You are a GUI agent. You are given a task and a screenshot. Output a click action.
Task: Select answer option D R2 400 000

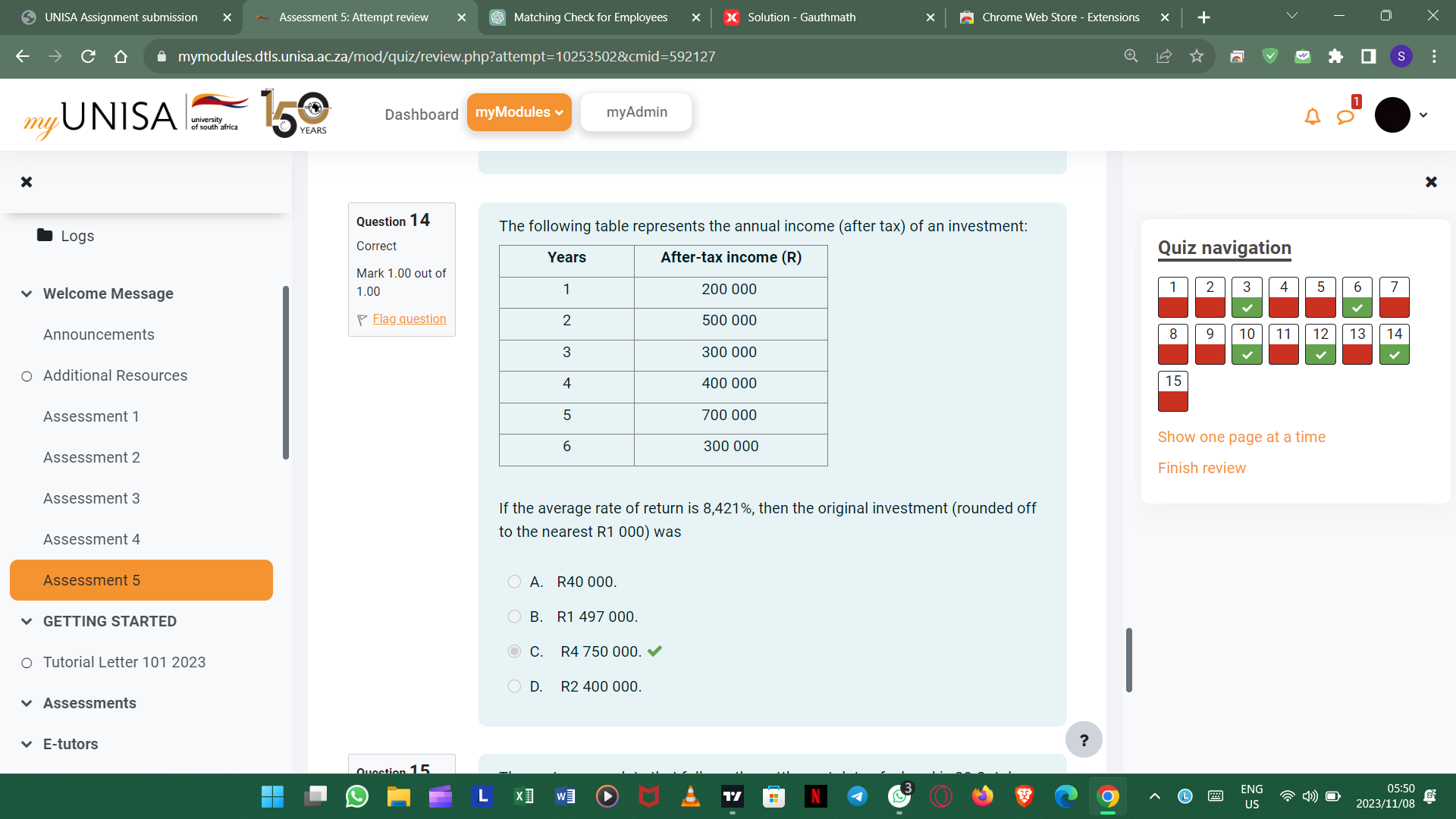[x=514, y=686]
